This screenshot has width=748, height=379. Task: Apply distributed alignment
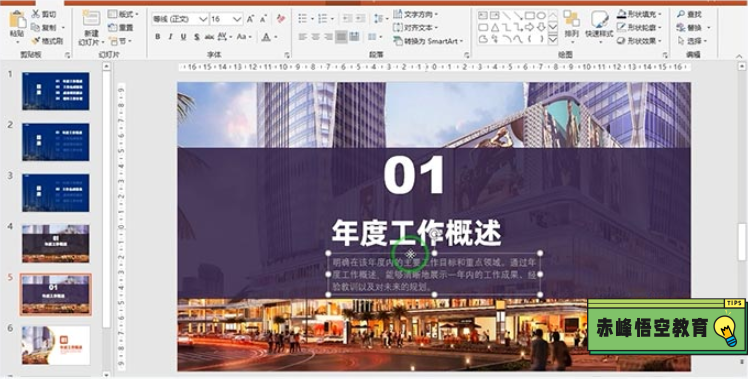[354, 37]
